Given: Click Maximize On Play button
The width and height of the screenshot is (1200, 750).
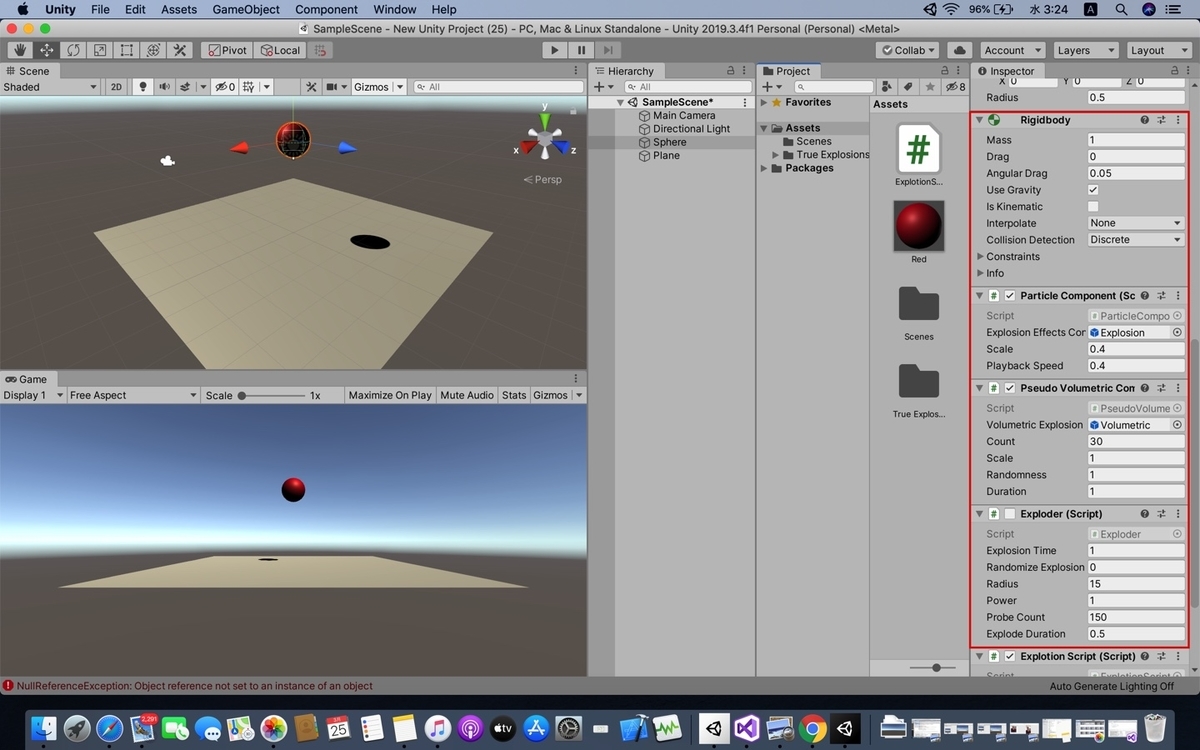Looking at the screenshot, I should click(x=390, y=395).
